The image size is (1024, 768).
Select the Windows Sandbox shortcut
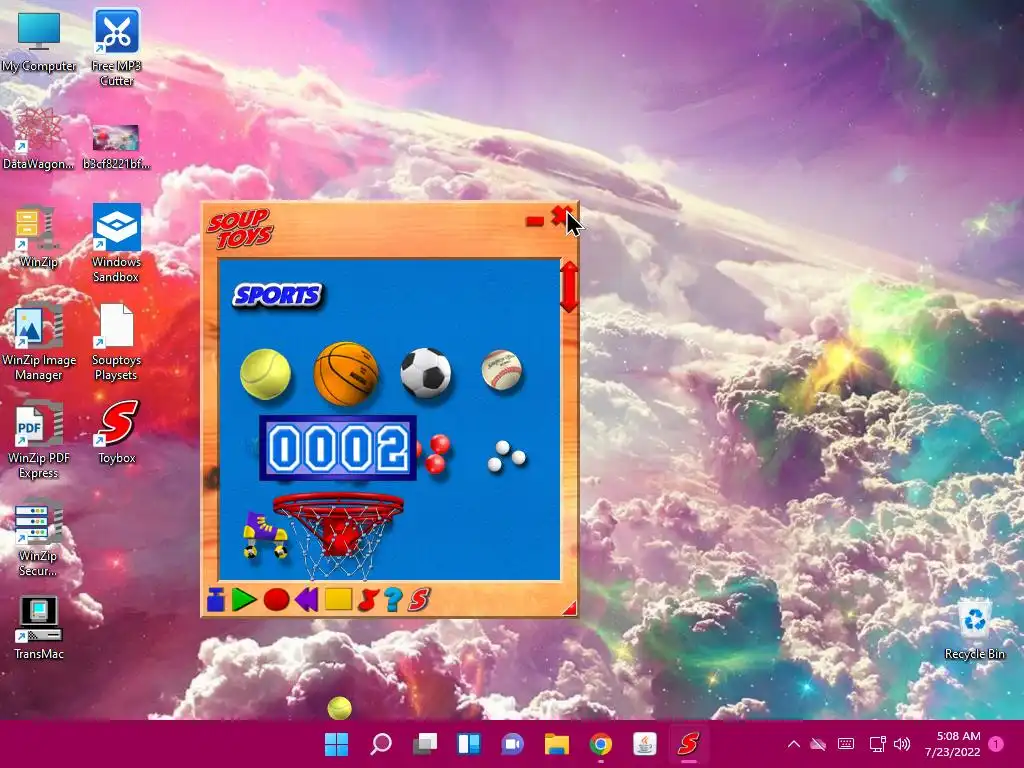coord(116,243)
